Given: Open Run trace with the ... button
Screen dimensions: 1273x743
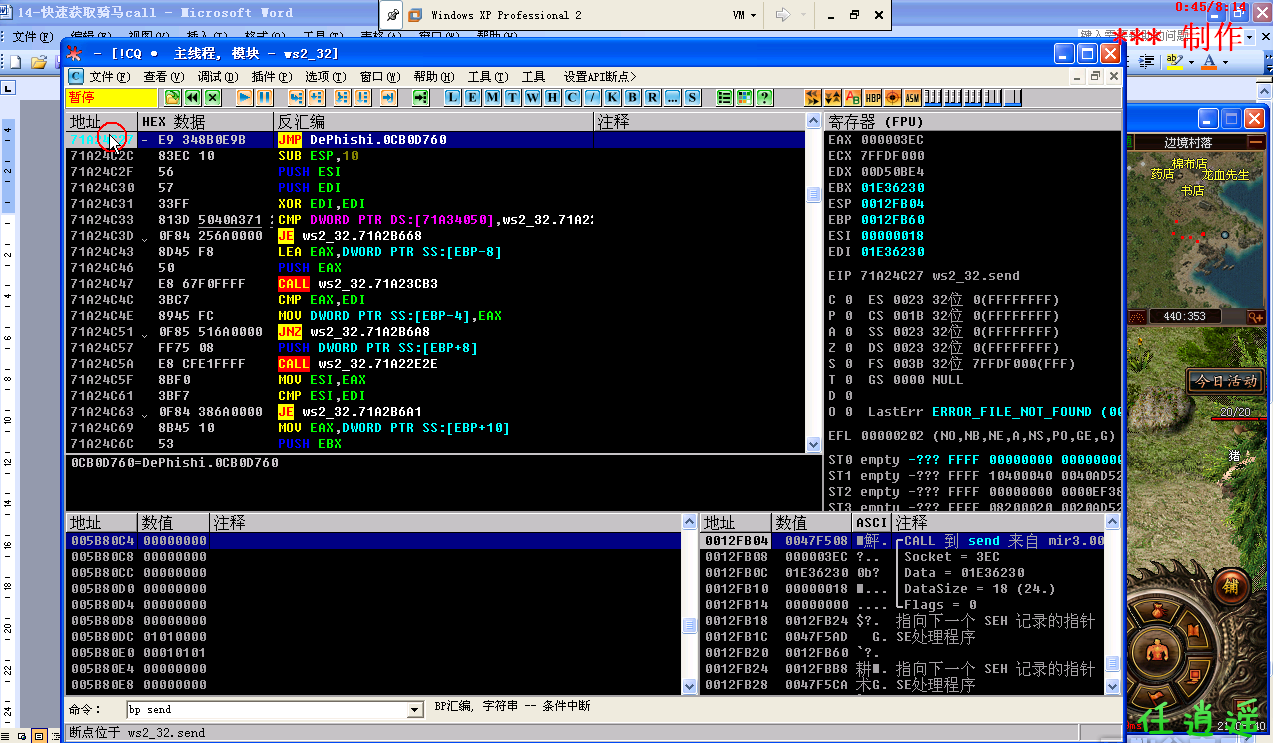Looking at the screenshot, I should tap(673, 97).
